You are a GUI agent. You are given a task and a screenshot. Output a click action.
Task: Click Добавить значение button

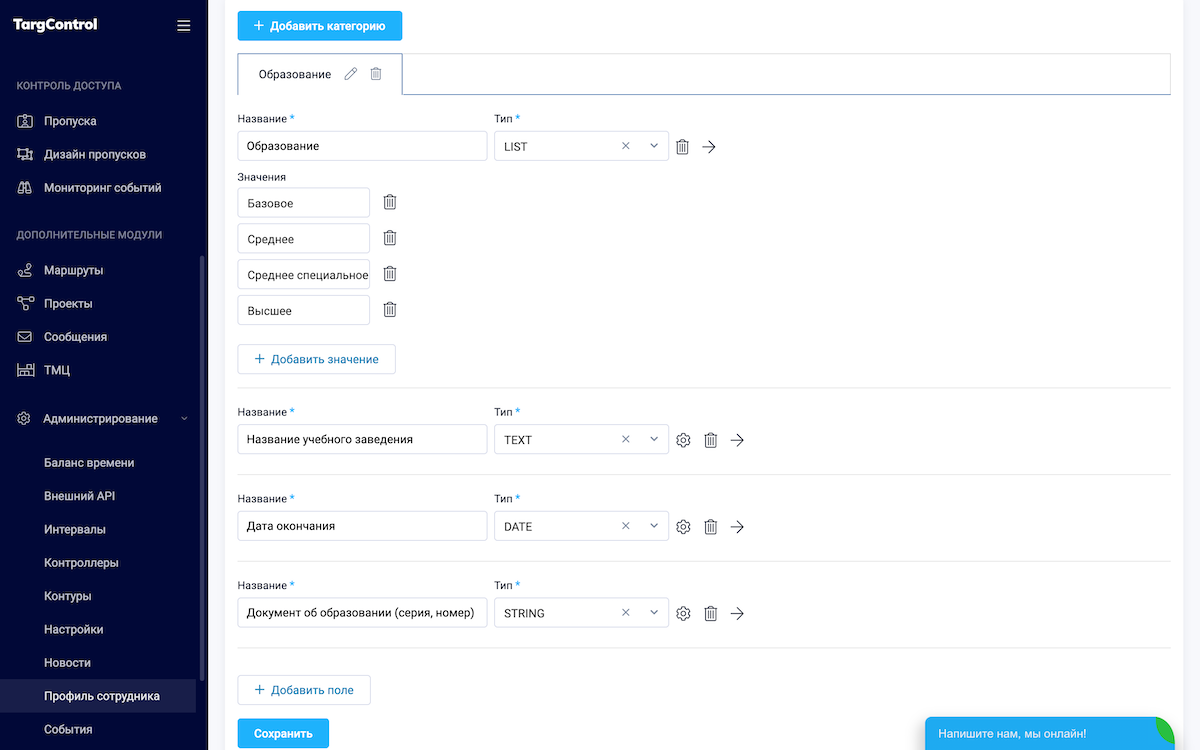[x=316, y=359]
